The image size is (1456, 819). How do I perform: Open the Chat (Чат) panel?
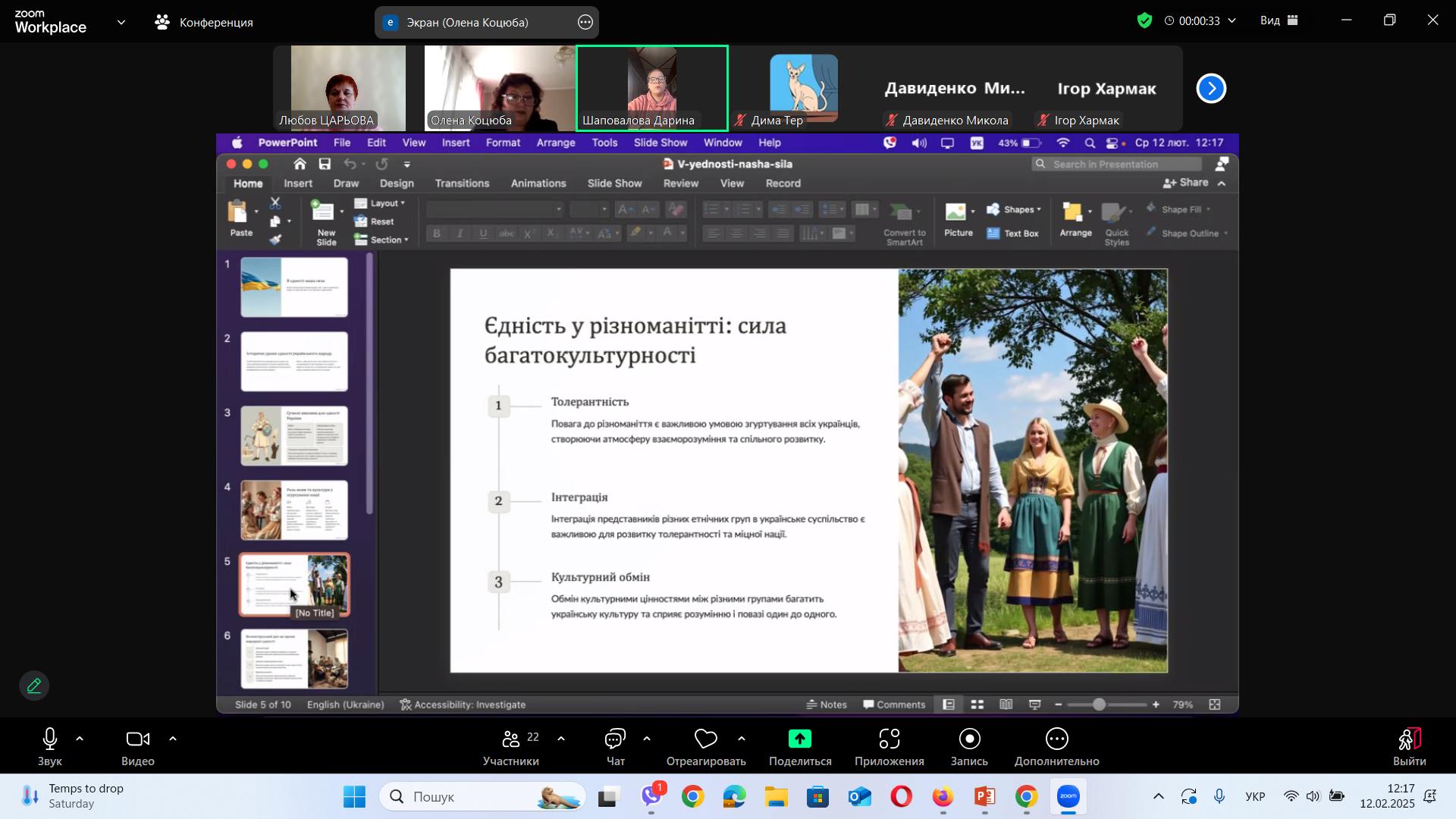pos(615,739)
